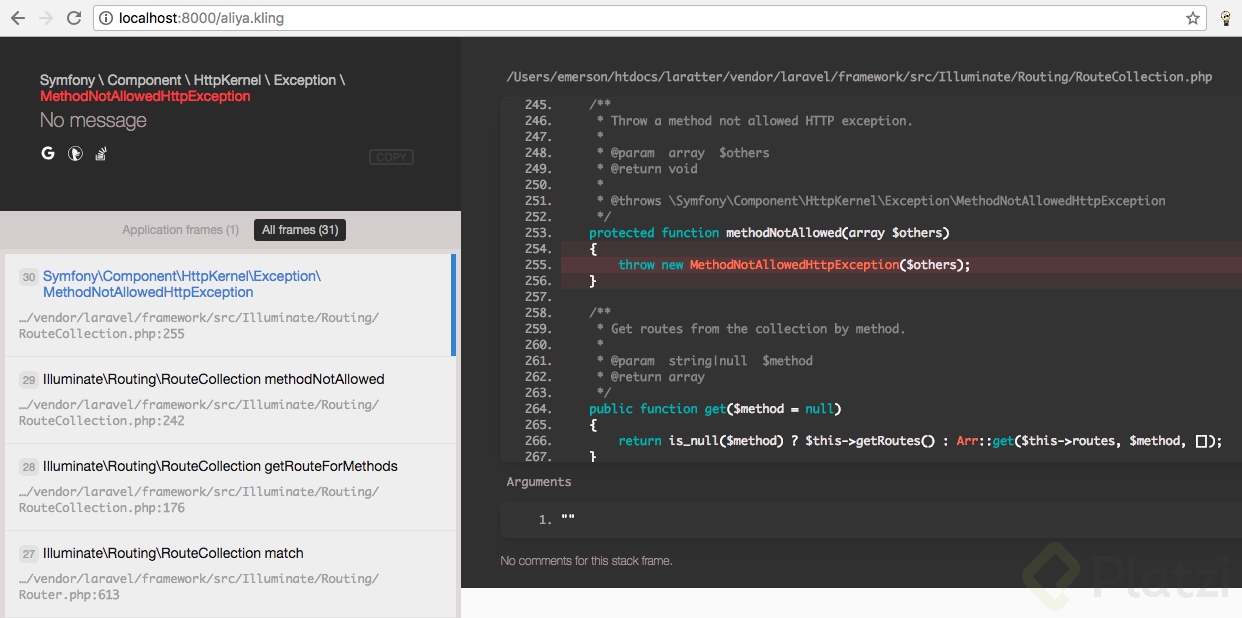Click 'Router.php:613' path in frame 27
Viewport: 1242px width, 618px height.
coord(69,595)
